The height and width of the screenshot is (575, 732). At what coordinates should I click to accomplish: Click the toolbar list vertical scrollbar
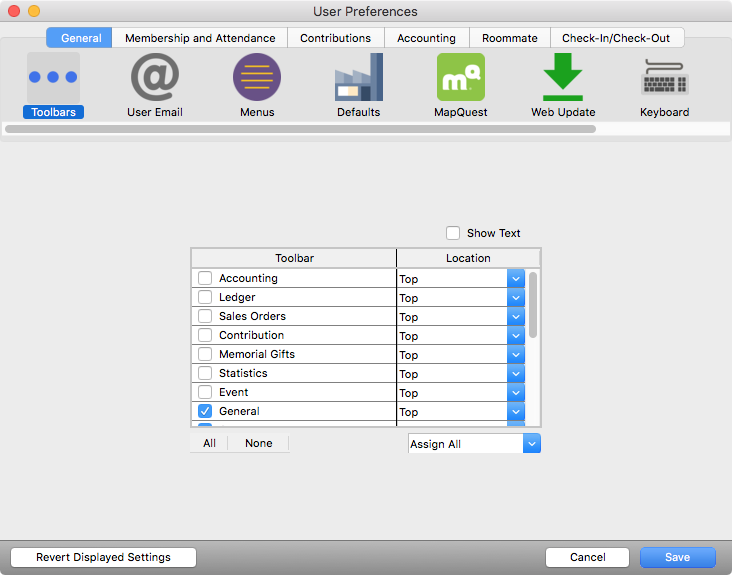pyautogui.click(x=533, y=305)
